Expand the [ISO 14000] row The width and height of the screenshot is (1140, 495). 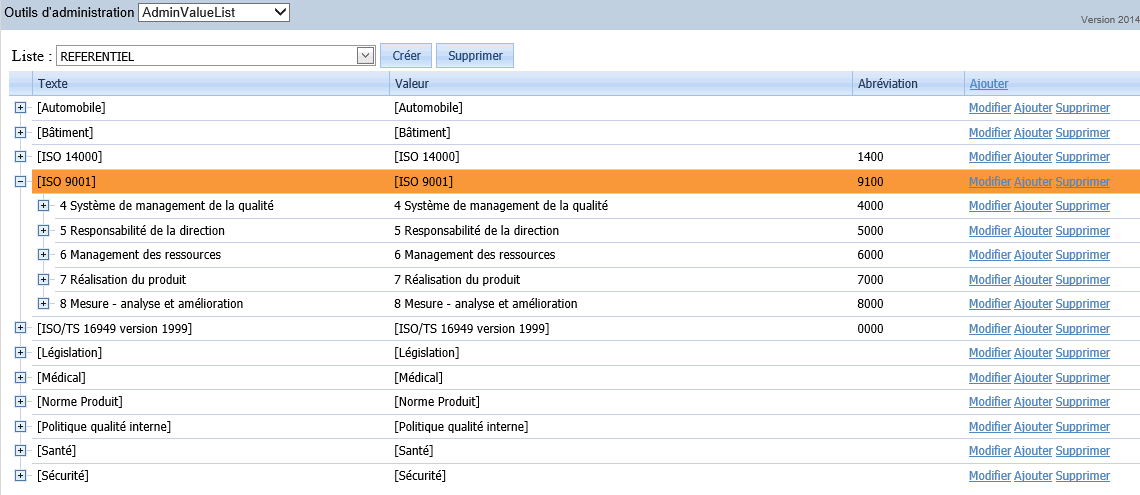point(20,157)
